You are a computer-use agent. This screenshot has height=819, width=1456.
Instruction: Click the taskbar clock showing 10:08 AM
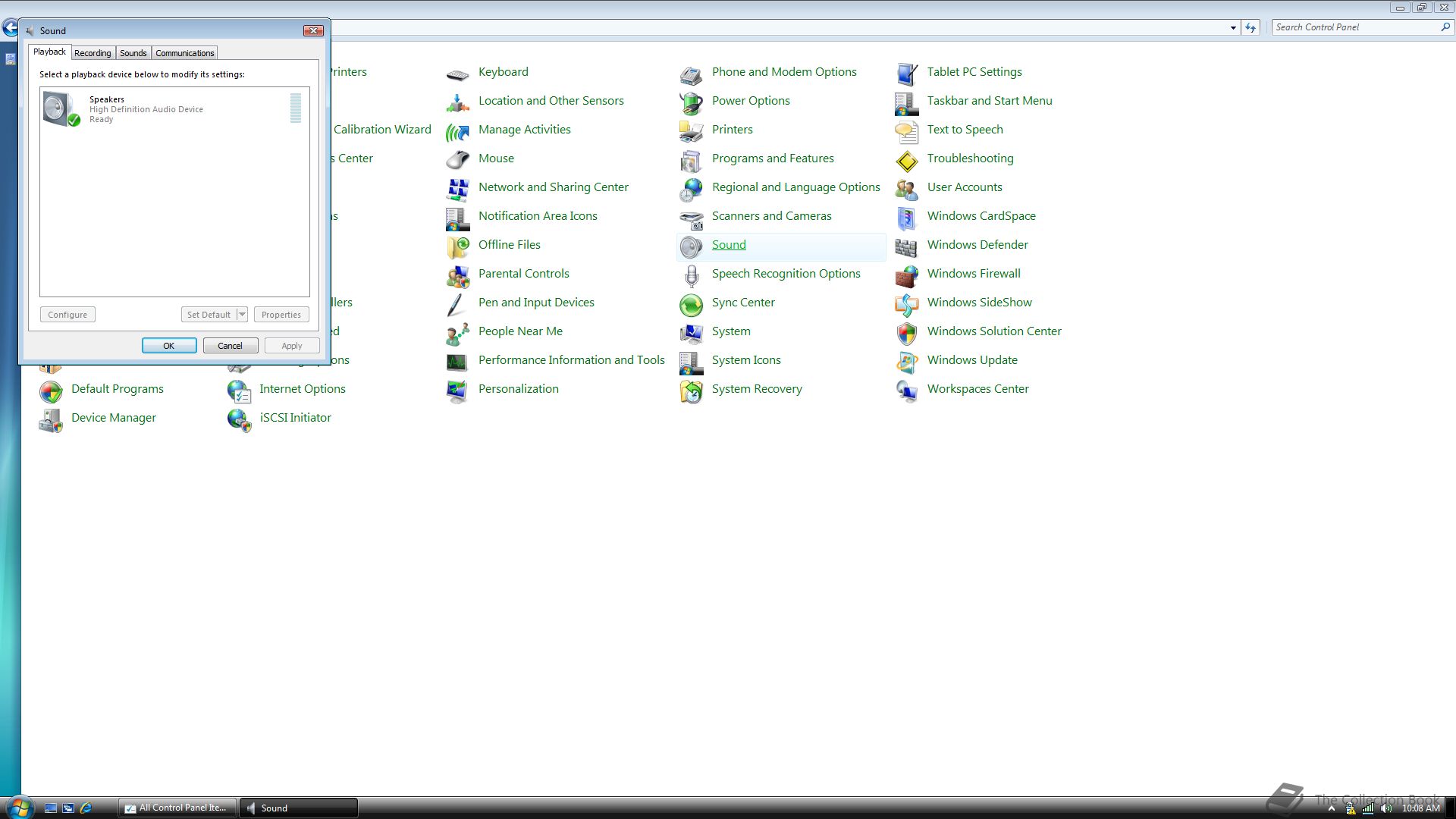coord(1420,808)
